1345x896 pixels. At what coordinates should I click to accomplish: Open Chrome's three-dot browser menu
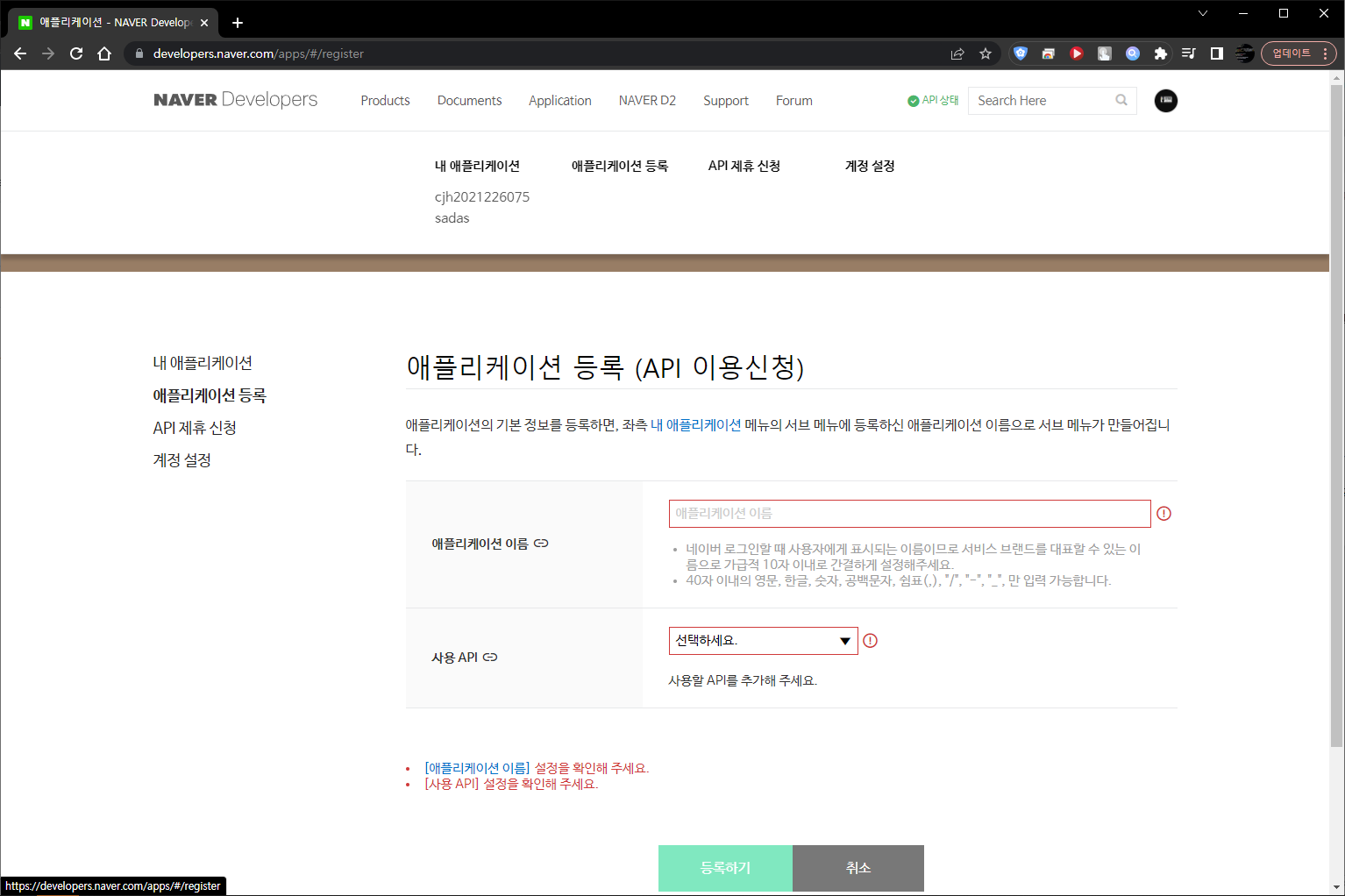[x=1327, y=53]
